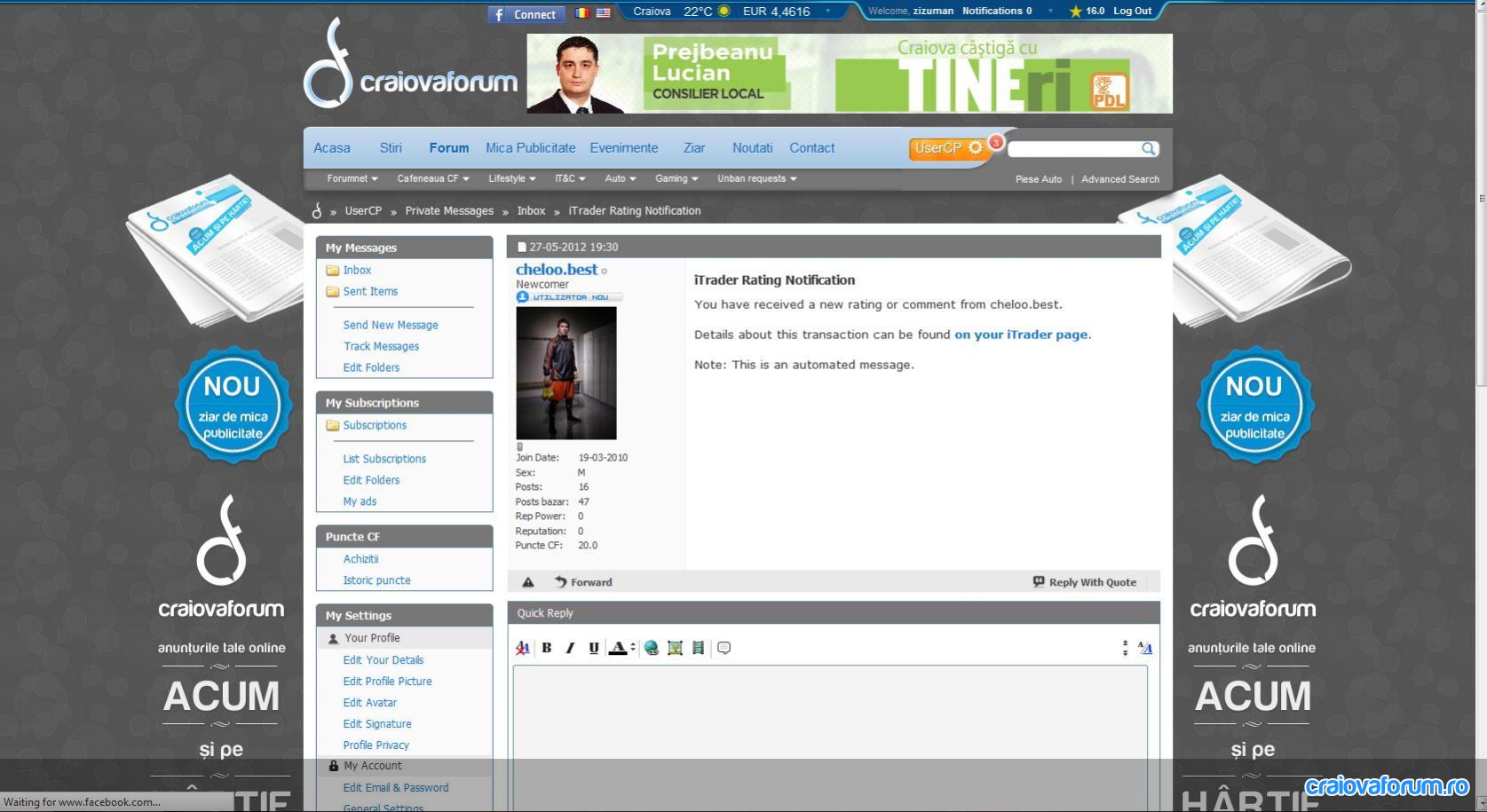
Task: Click the sun weather icon
Action: [724, 12]
